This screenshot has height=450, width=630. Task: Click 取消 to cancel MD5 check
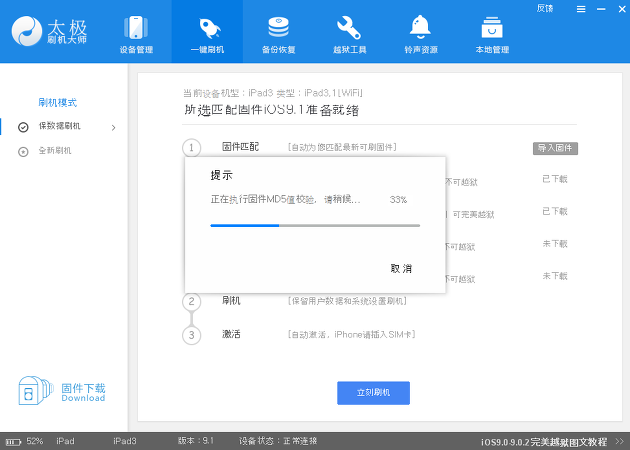point(401,268)
